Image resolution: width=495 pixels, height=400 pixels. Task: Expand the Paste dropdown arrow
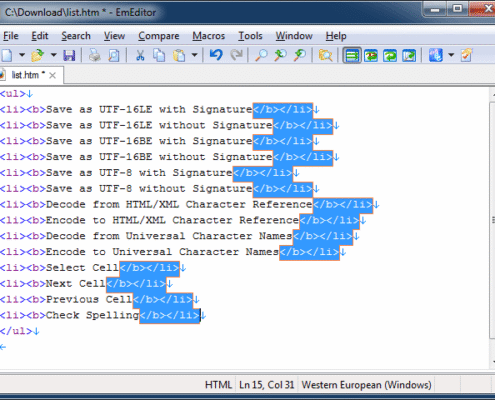(194, 55)
